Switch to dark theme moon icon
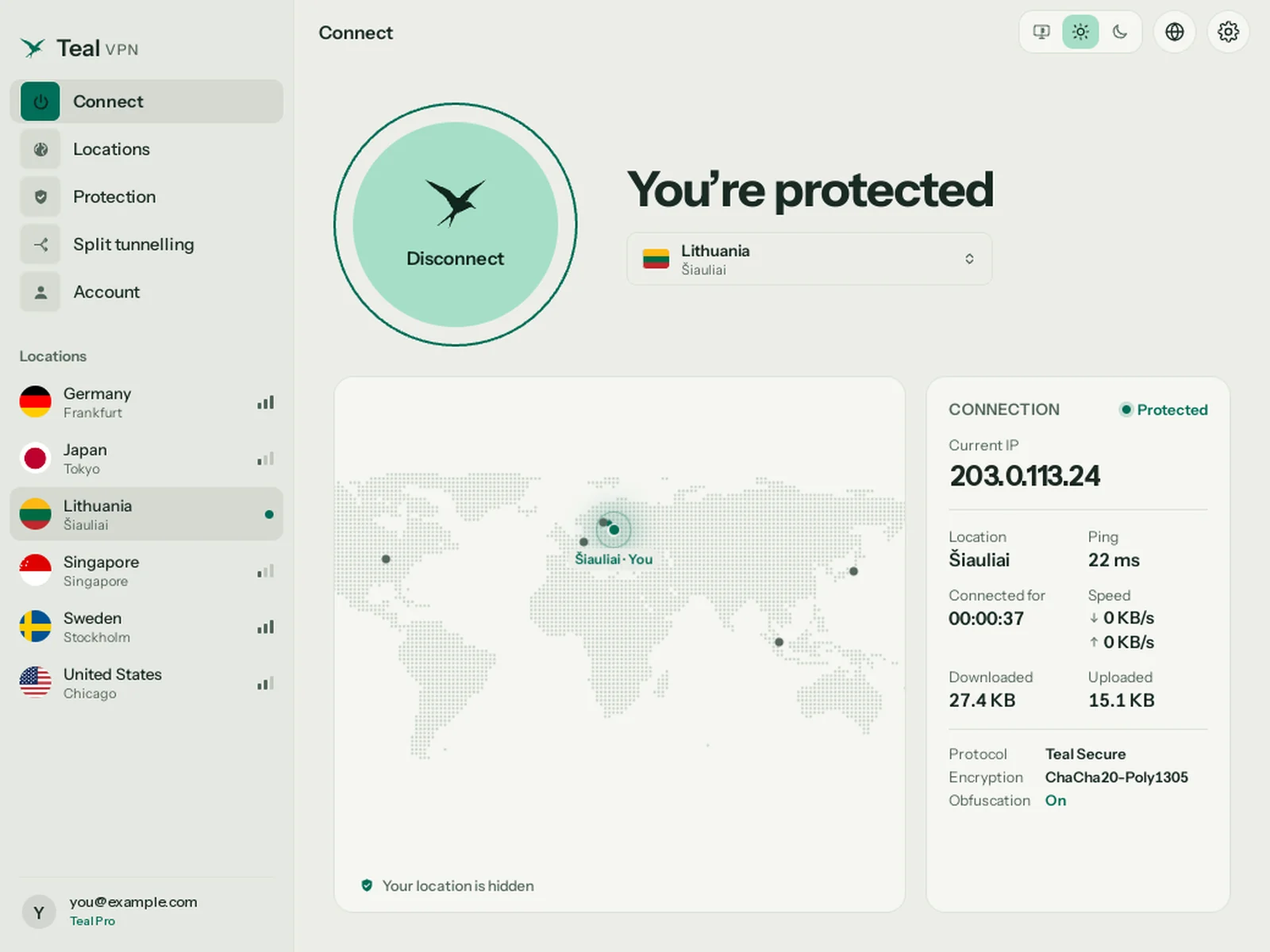 tap(1119, 32)
